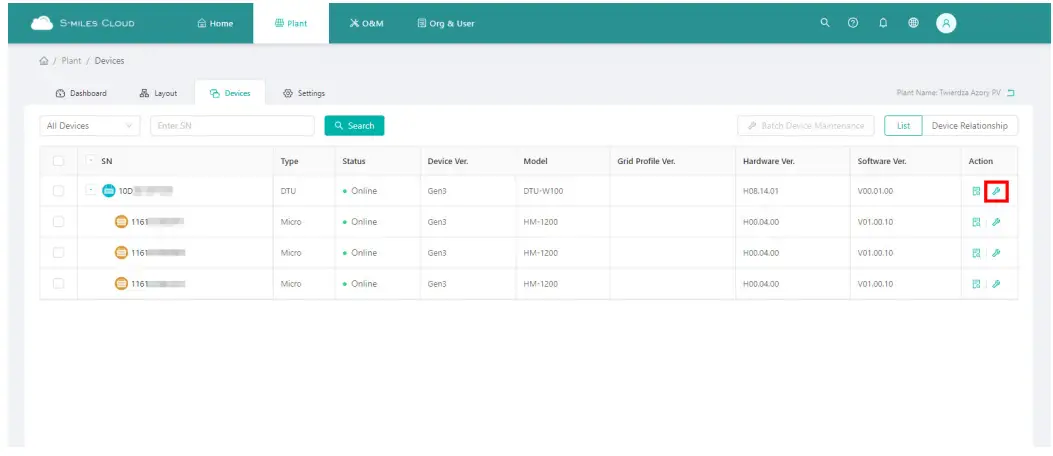1053x456 pixels.
Task: Toggle the select-all checkbox in table header
Action: [58, 161]
